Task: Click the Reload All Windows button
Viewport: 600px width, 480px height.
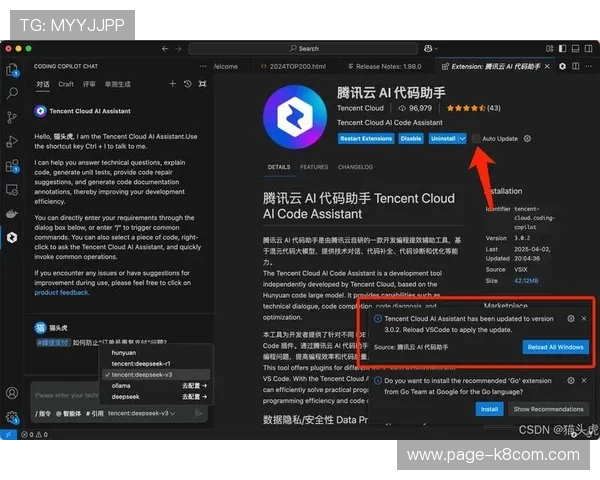Action: click(555, 347)
